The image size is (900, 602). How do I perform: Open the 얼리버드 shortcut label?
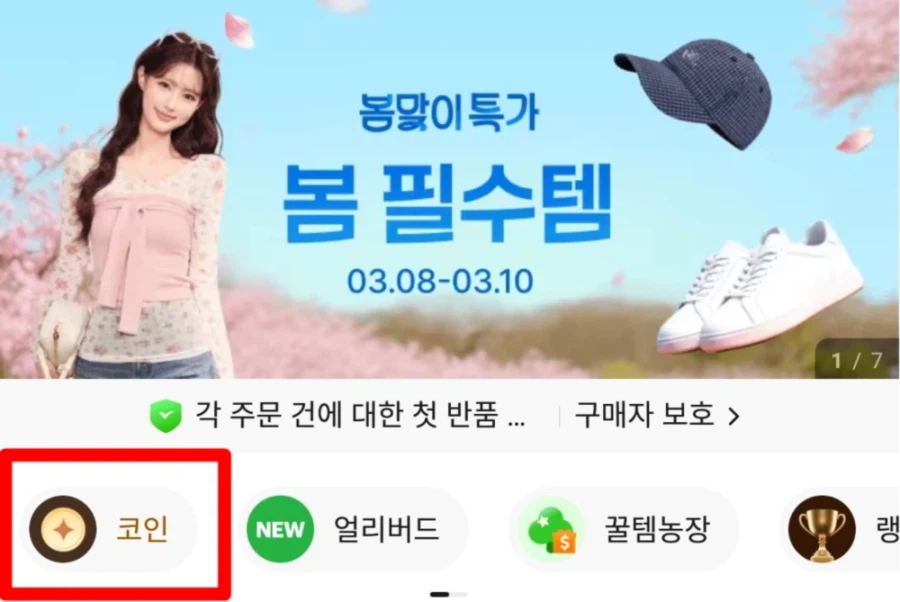click(x=386, y=529)
